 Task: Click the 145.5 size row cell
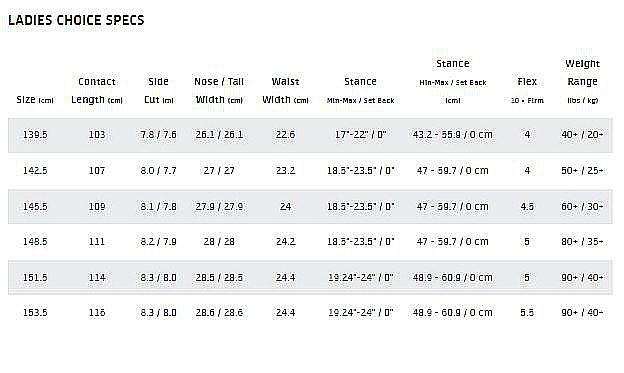[x=35, y=207]
